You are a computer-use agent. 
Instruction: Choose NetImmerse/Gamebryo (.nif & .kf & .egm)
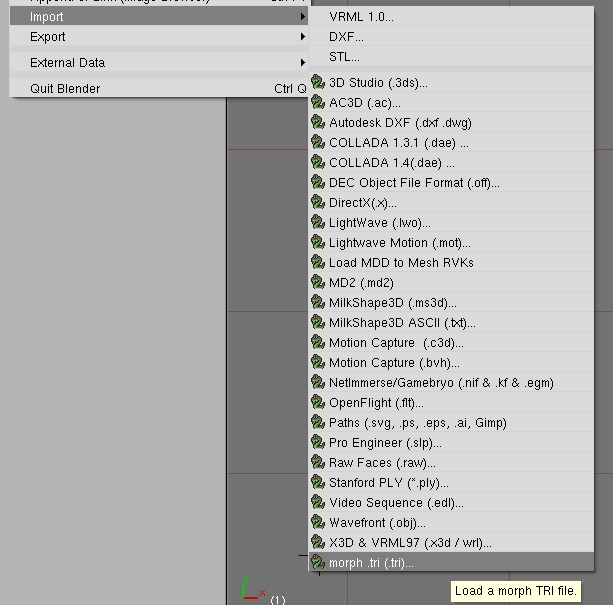441,383
